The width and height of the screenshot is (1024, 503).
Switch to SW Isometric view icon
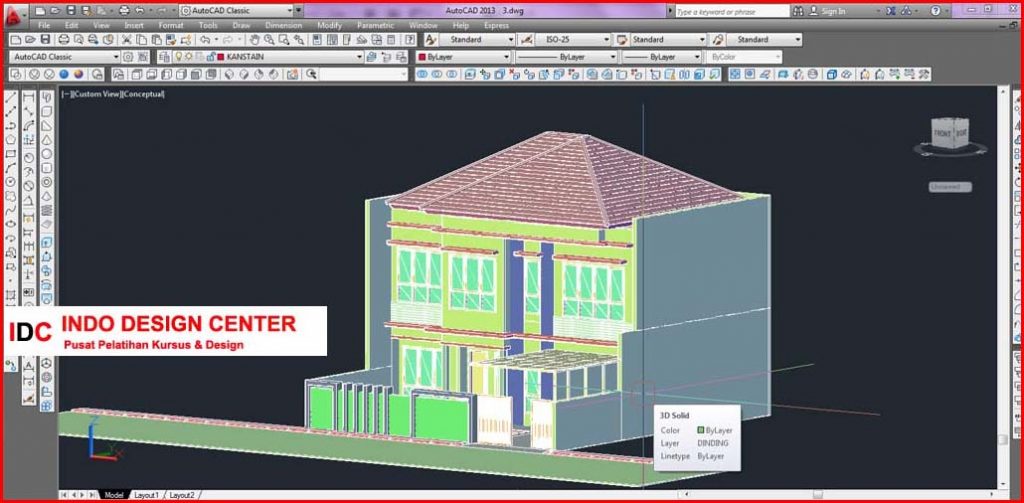229,74
